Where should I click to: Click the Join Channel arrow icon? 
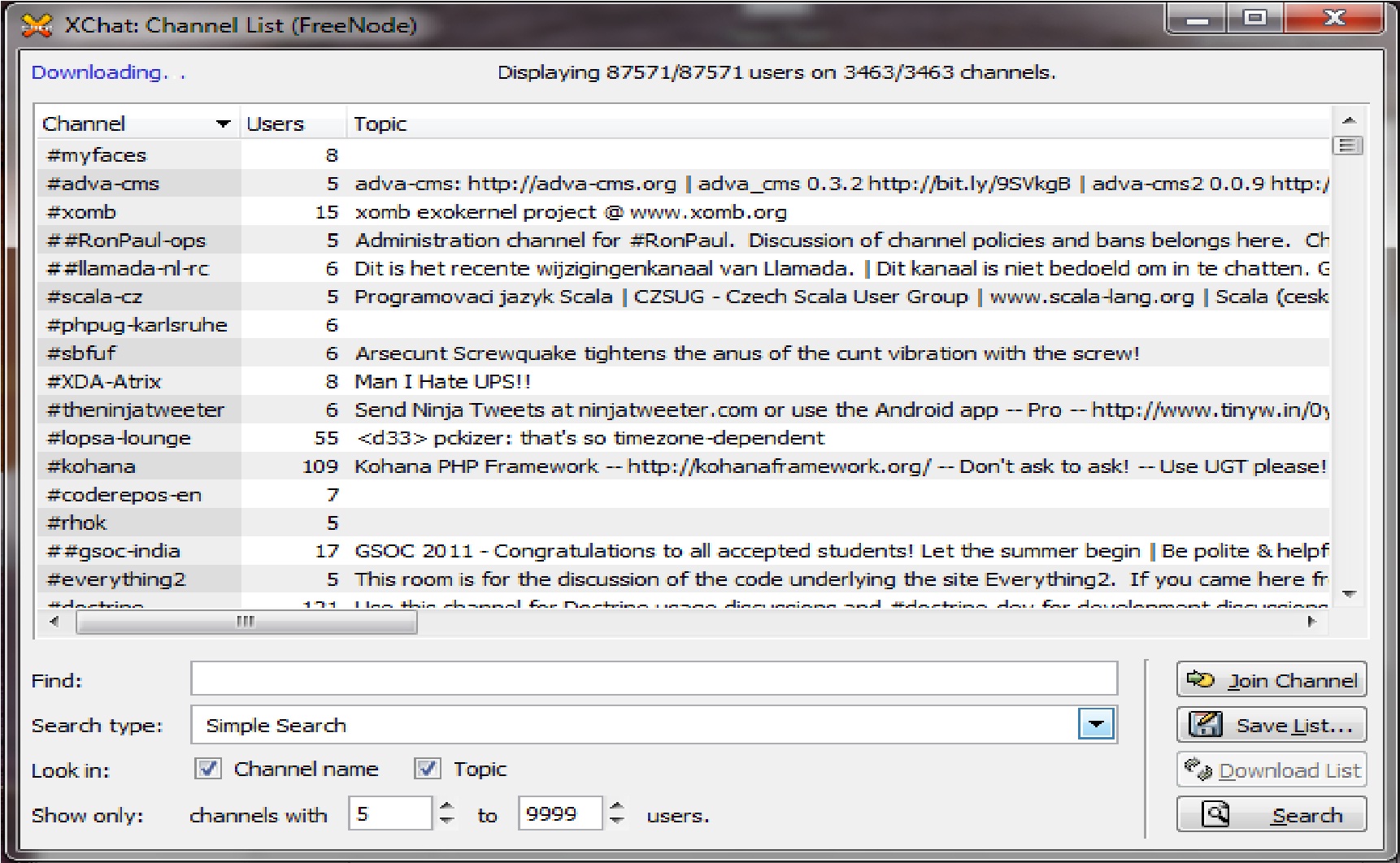click(1200, 679)
